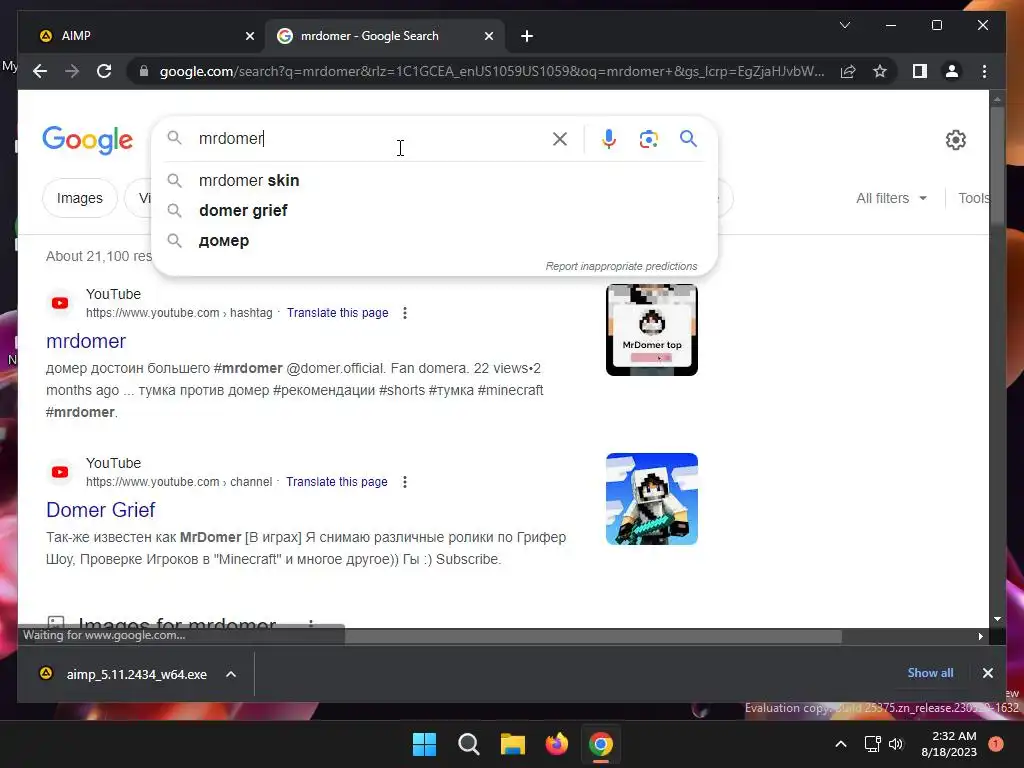Reload the current page
Screen dimensions: 1024x768
pos(104,71)
